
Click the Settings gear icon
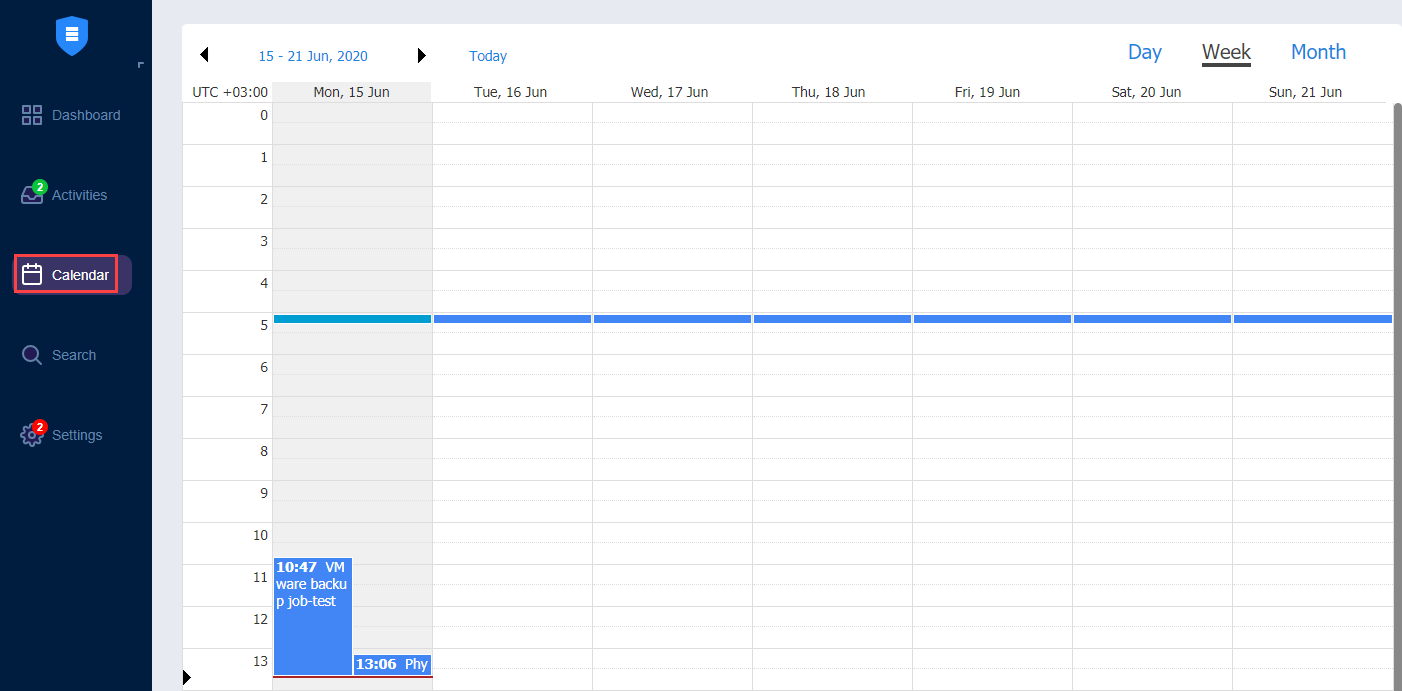(x=32, y=435)
